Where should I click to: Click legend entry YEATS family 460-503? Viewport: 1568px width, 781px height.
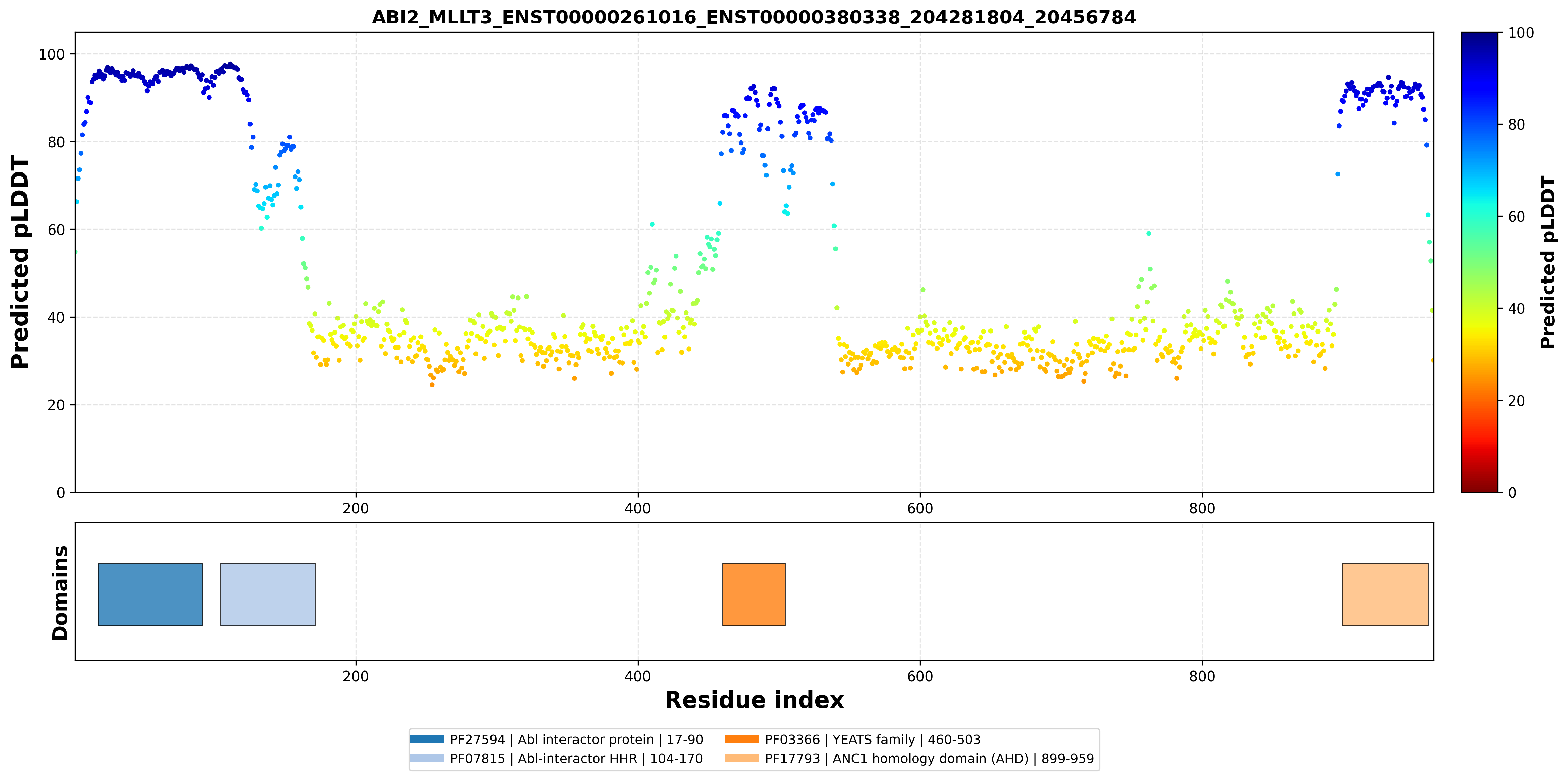872,740
